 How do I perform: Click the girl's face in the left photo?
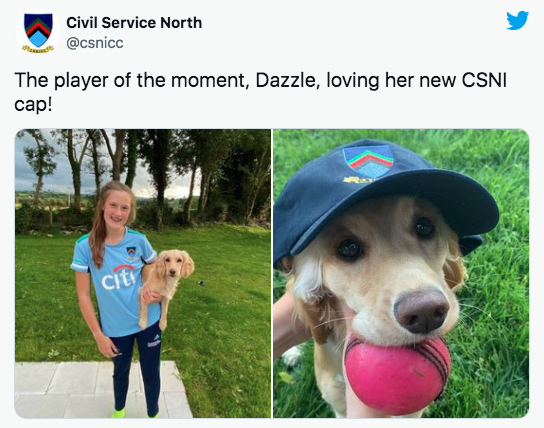tap(116, 210)
